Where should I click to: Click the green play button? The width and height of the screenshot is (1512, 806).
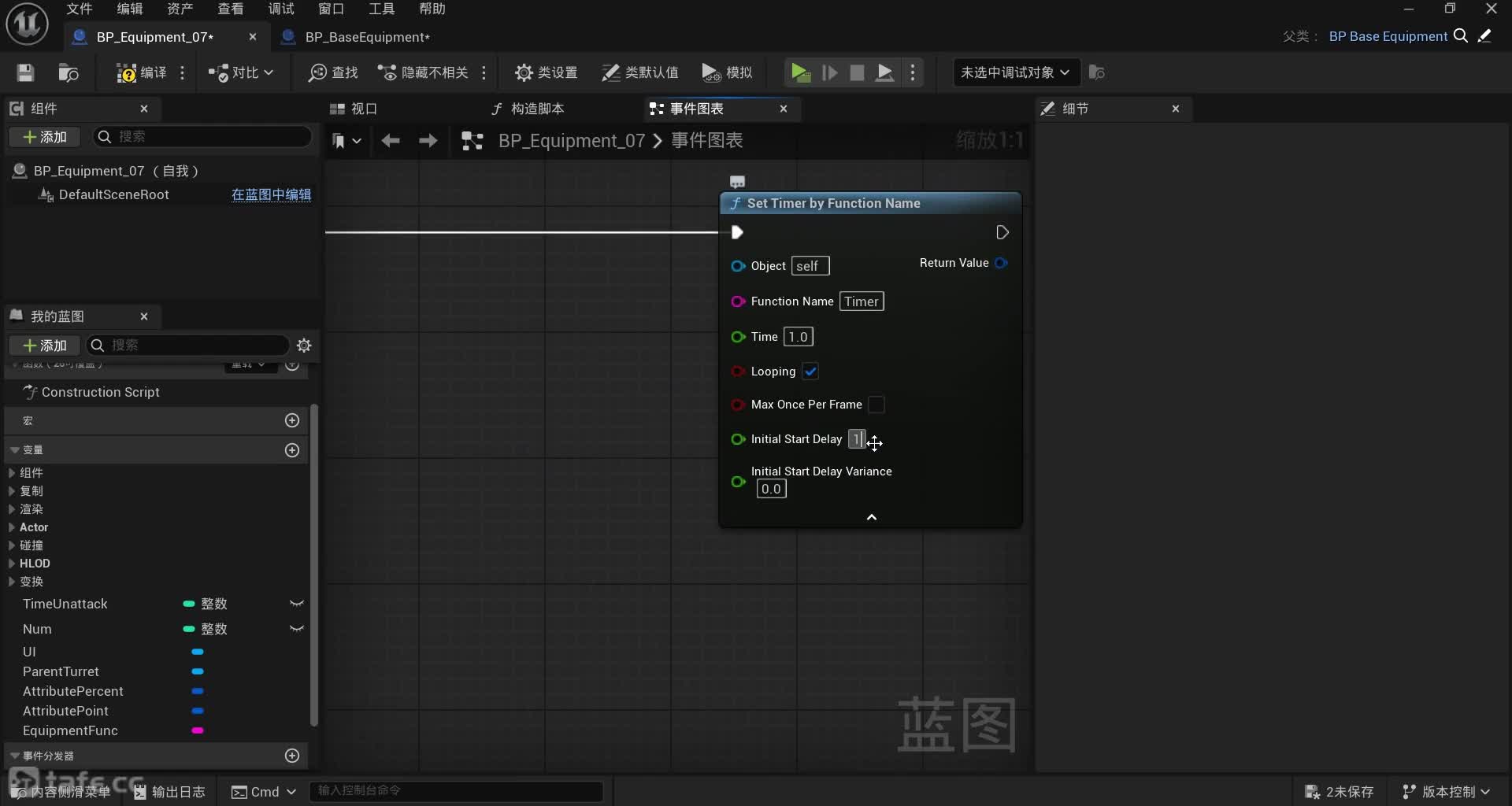800,72
